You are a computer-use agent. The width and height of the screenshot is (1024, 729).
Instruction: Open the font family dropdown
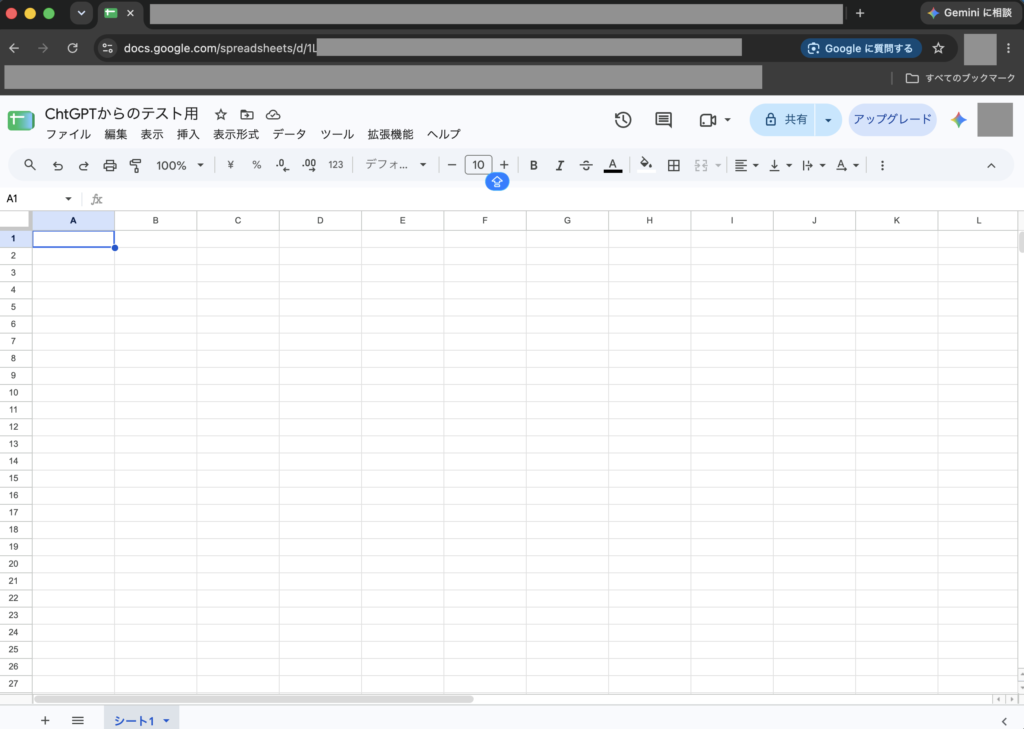395,165
